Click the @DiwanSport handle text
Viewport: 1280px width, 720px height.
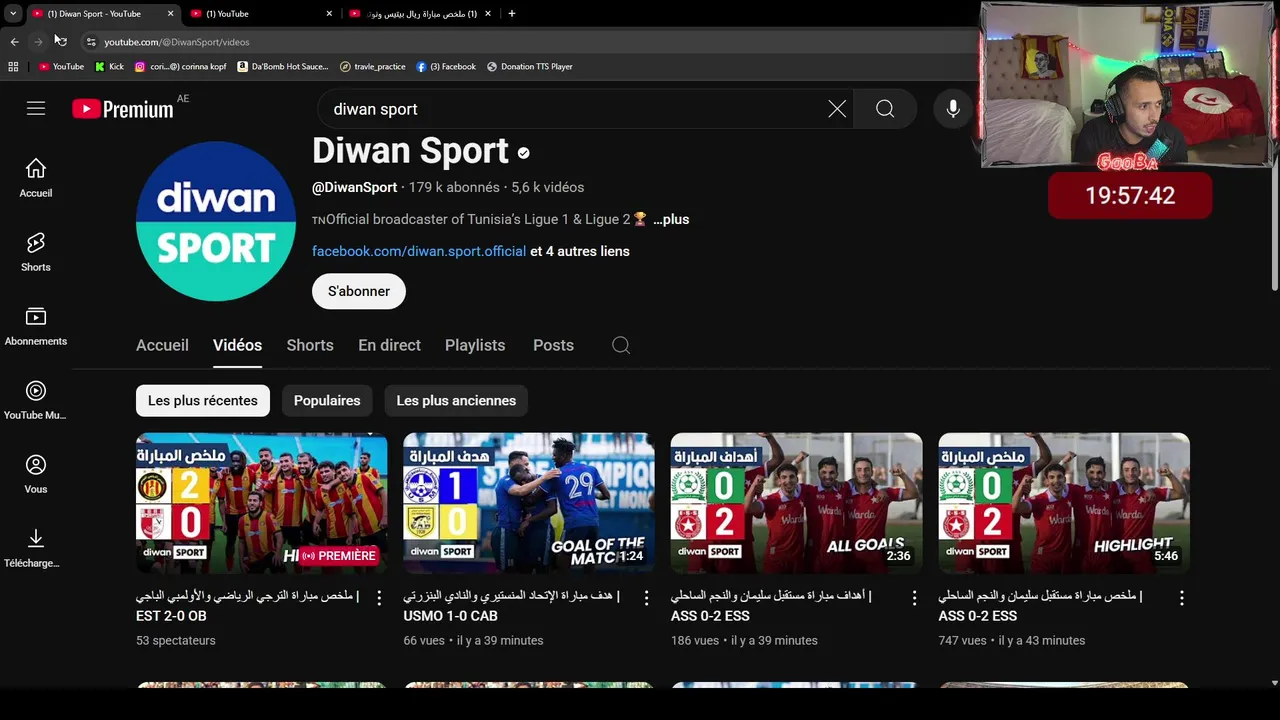[x=354, y=187]
